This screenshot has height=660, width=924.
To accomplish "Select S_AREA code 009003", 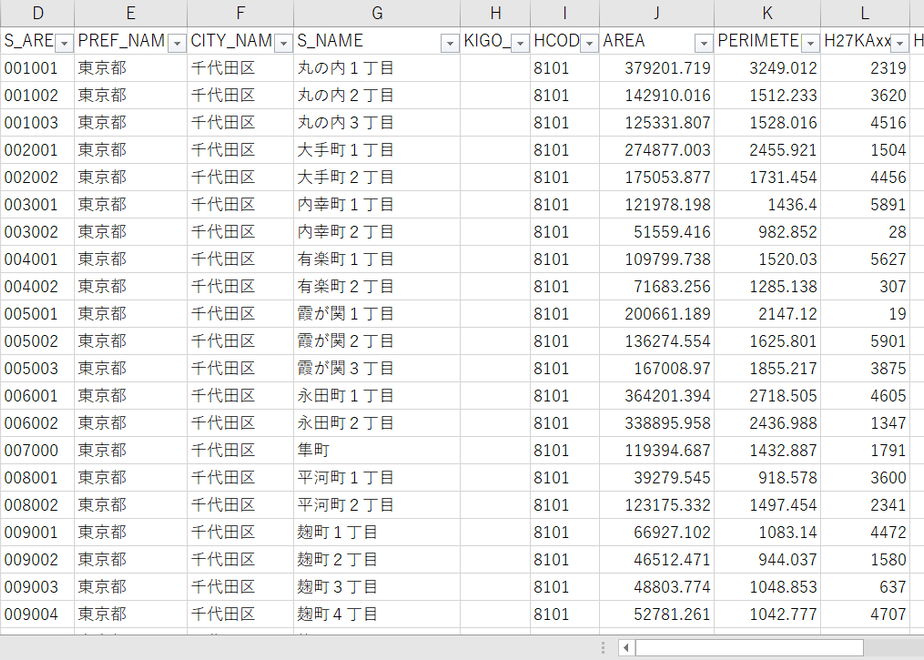I will 37,587.
